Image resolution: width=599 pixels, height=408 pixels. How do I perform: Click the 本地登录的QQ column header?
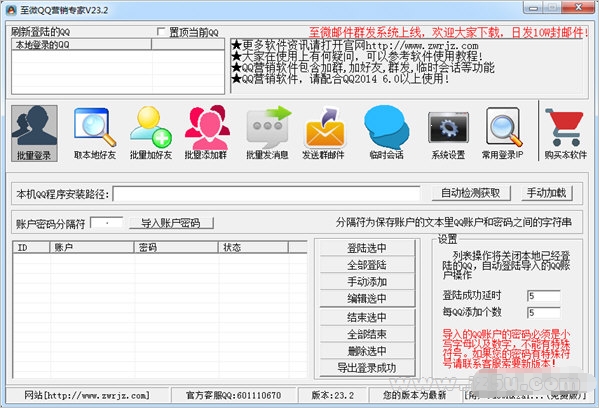(82, 45)
